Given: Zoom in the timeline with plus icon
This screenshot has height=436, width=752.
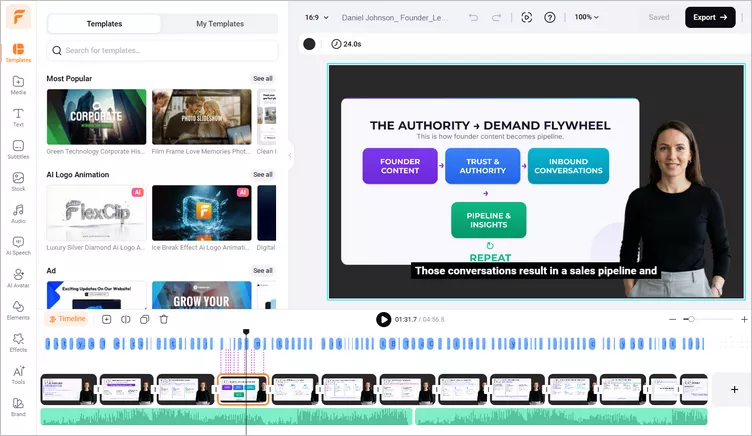Looking at the screenshot, I should pos(744,319).
